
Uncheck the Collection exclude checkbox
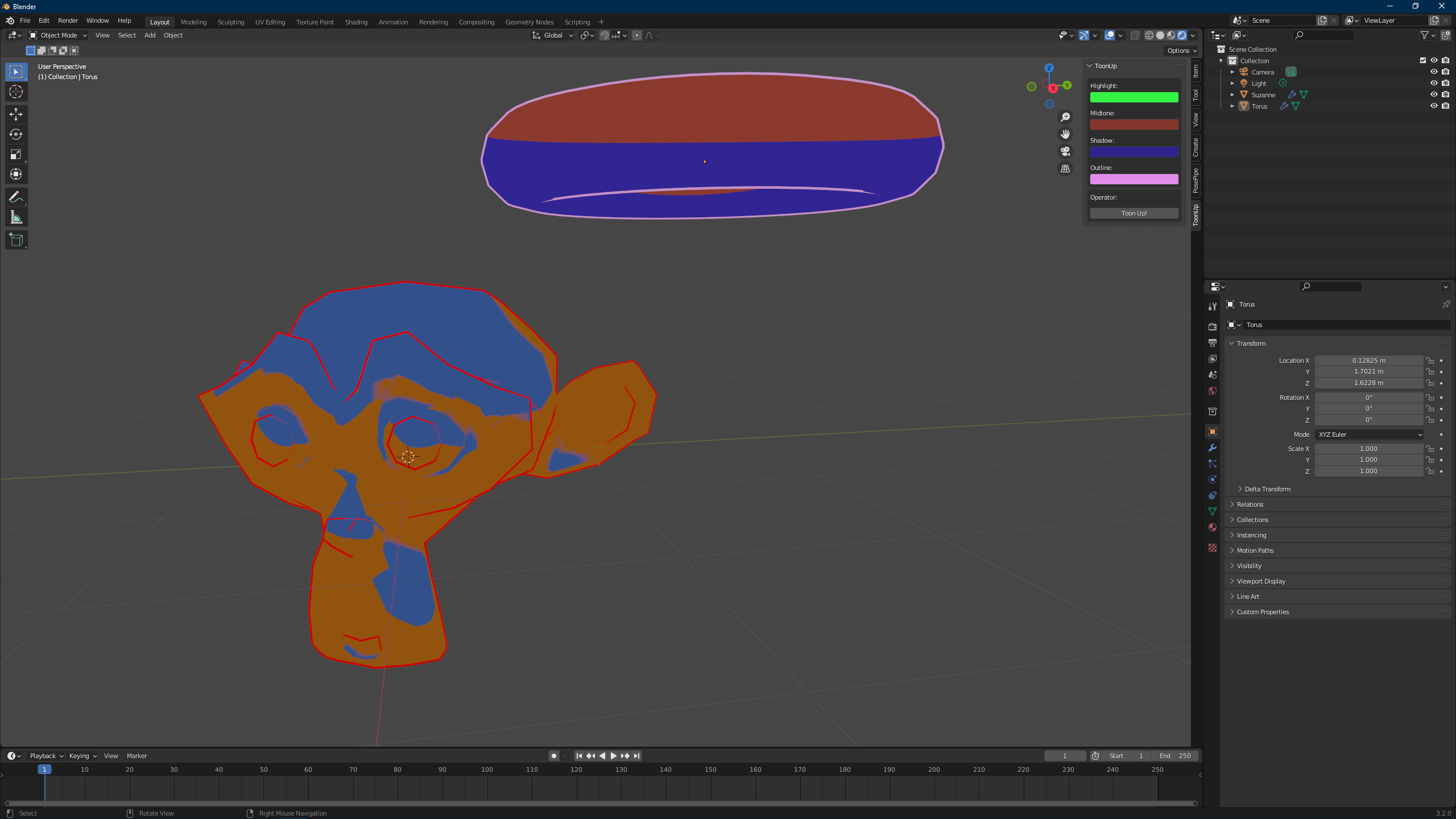1423,60
